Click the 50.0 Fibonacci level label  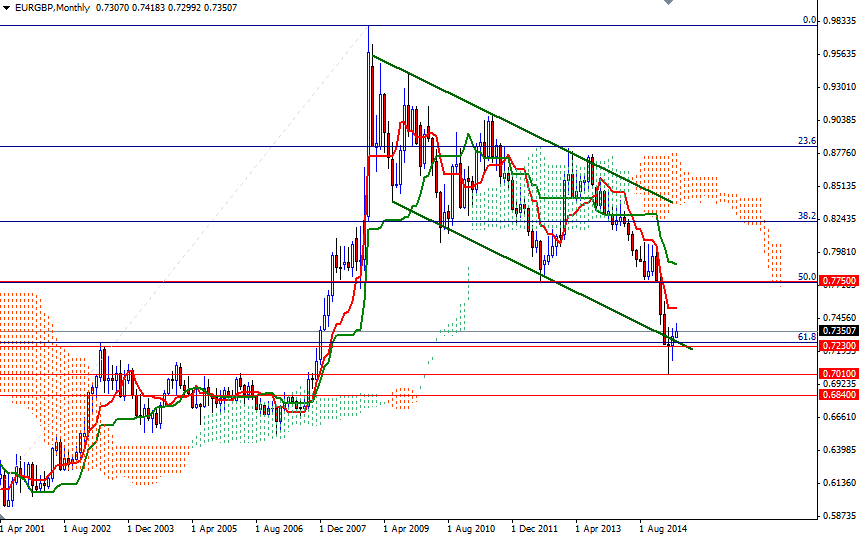tap(807, 277)
